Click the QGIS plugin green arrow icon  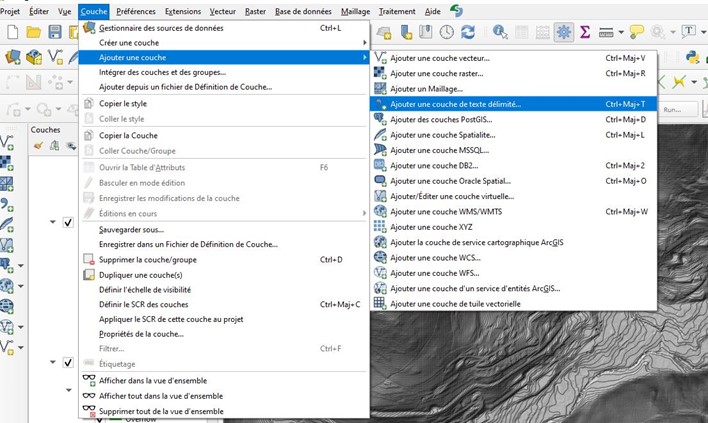[456, 11]
